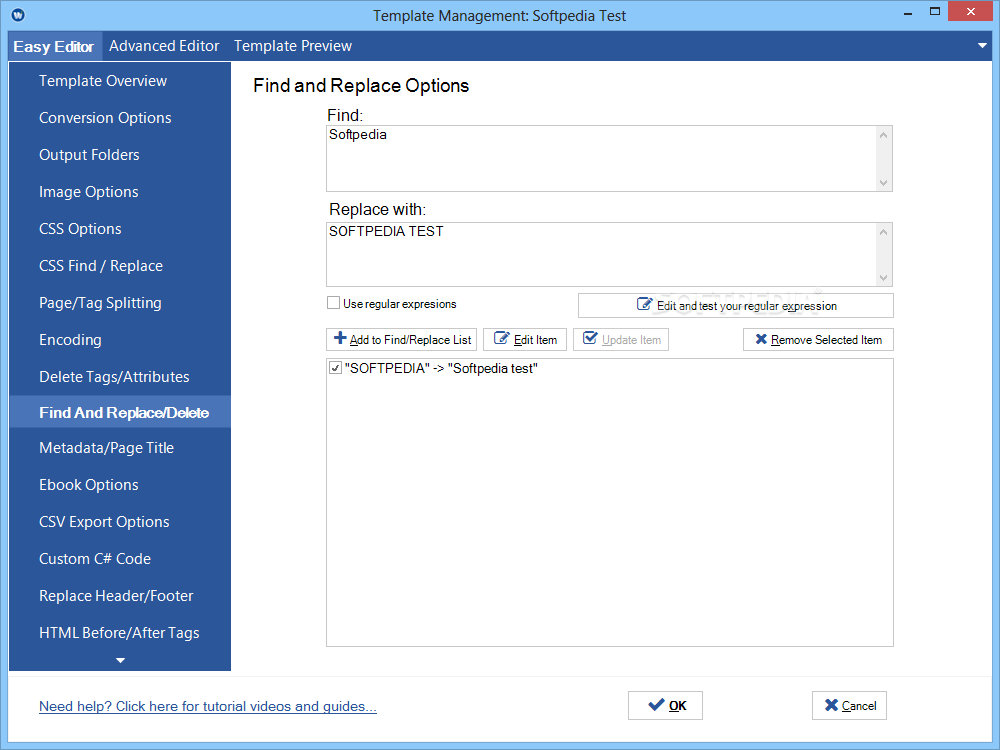The height and width of the screenshot is (750, 1000).
Task: Select Conversion Options in sidebar
Action: click(120, 118)
